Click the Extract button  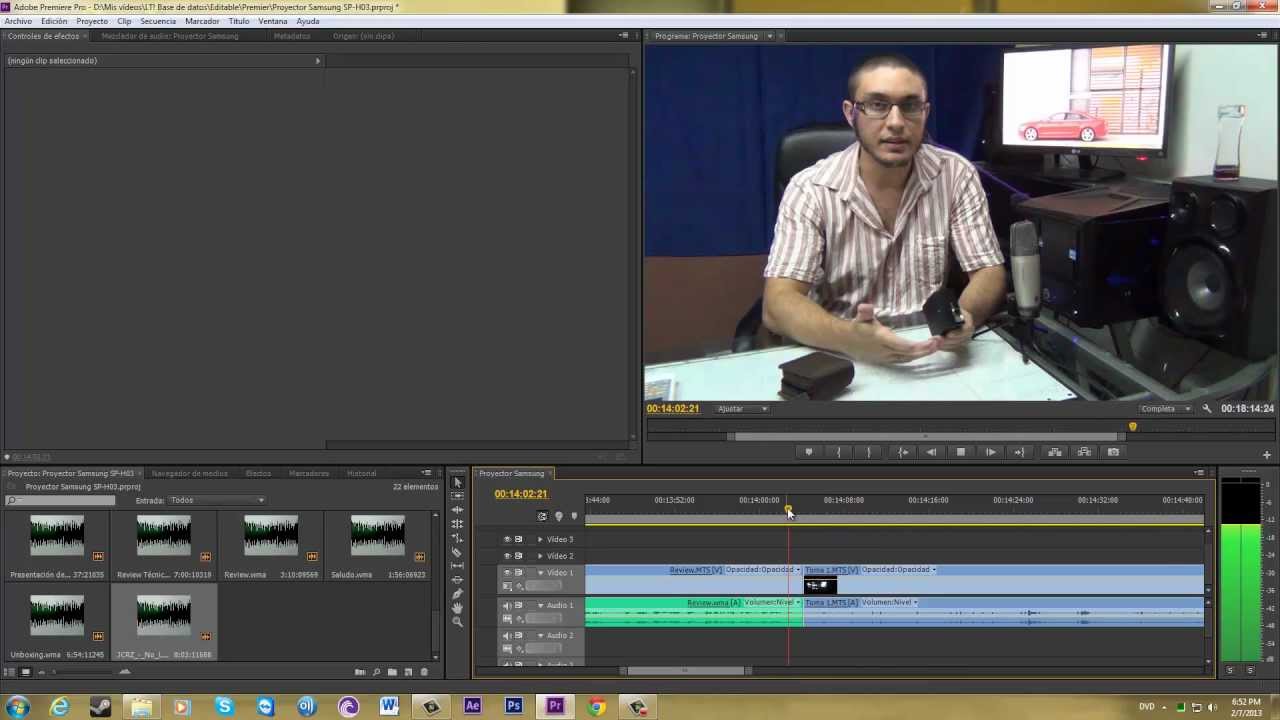tap(1084, 452)
